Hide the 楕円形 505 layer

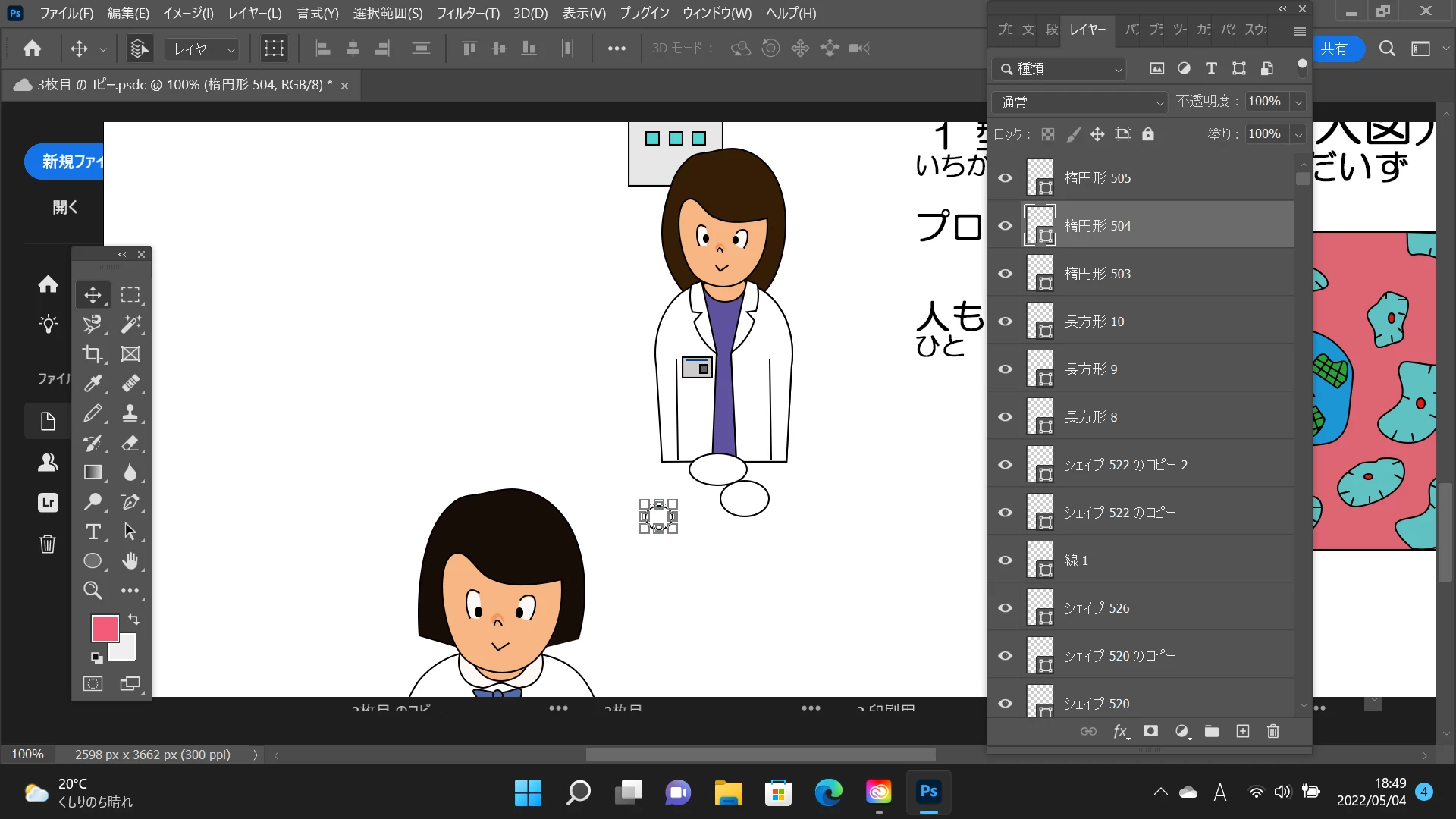(1006, 178)
